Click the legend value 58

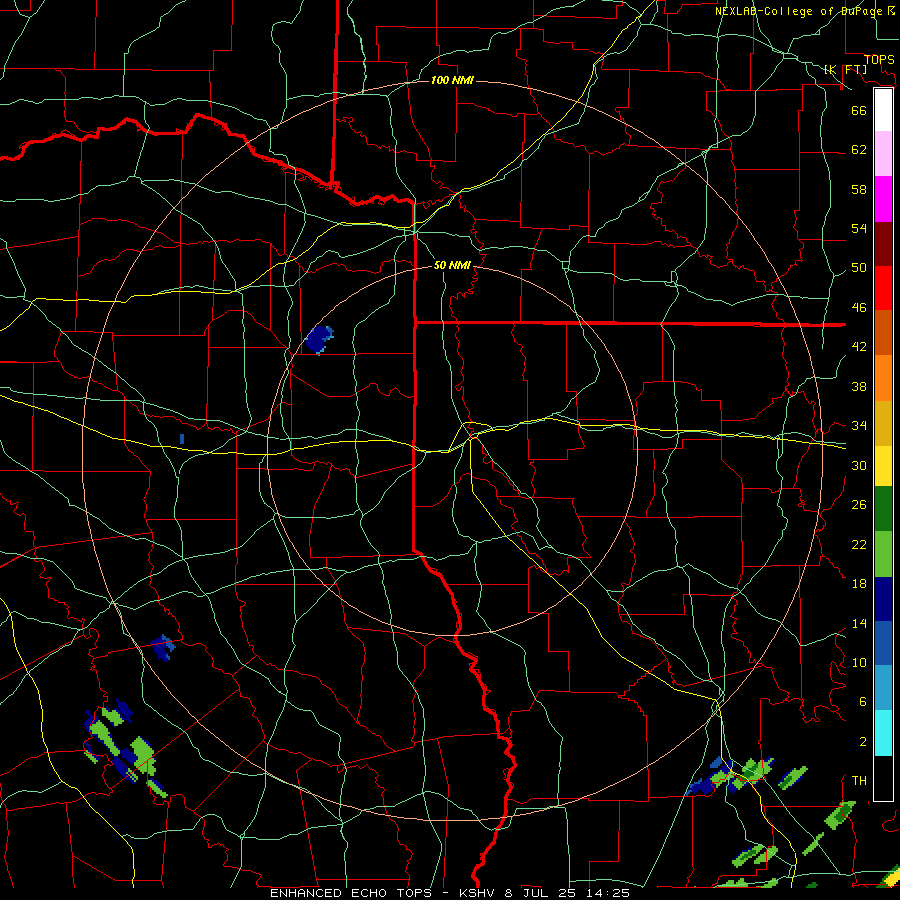pos(859,189)
